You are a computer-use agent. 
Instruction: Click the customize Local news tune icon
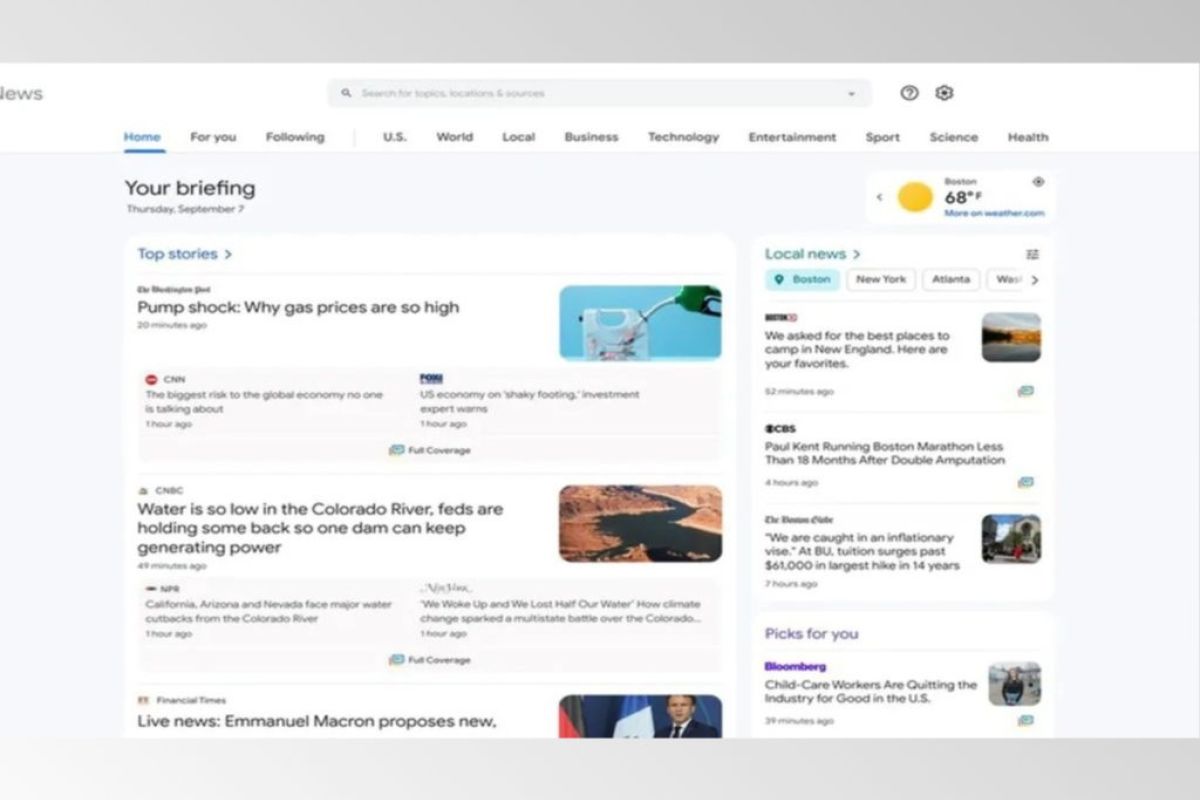coord(1033,253)
